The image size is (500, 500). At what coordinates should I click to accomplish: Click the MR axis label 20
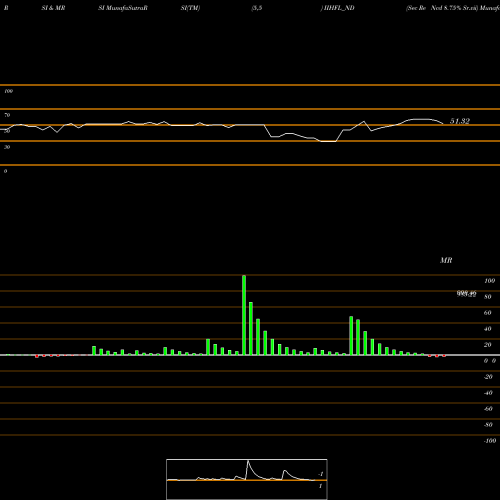[488, 345]
